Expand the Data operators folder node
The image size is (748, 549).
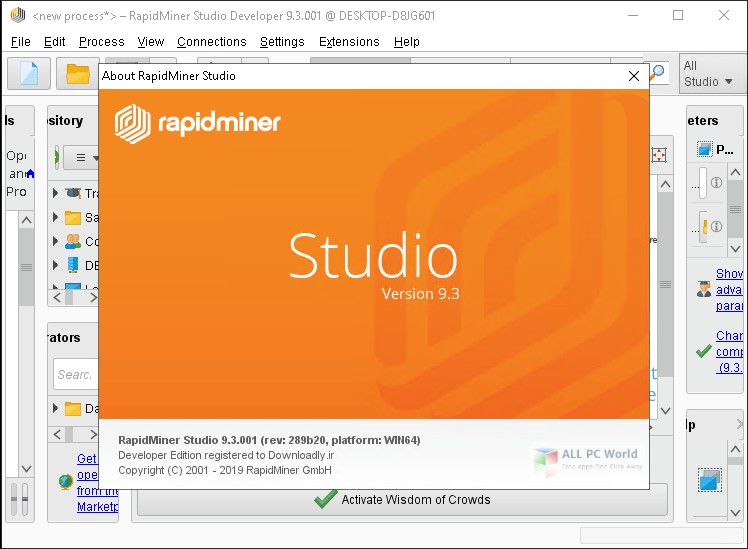click(55, 408)
